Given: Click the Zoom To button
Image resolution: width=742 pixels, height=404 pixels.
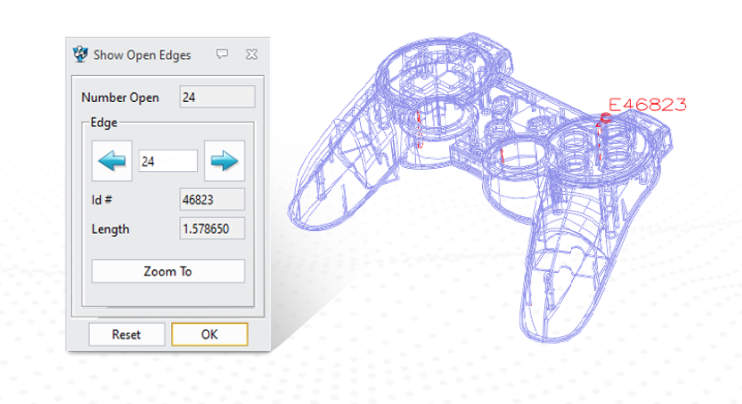Looking at the screenshot, I should pos(168,271).
